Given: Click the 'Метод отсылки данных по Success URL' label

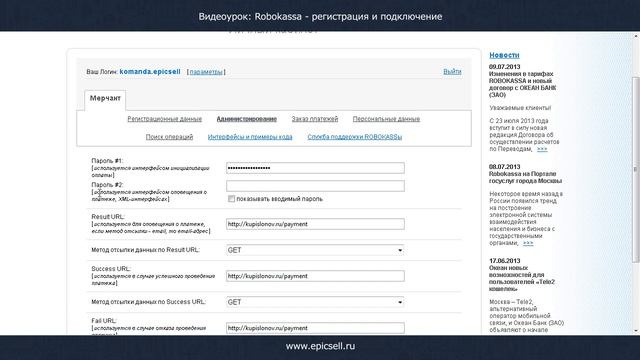Looking at the screenshot, I should click(149, 302).
